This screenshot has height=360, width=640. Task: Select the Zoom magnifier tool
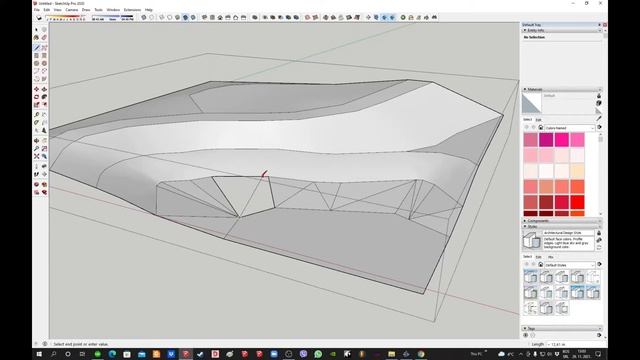36,148
